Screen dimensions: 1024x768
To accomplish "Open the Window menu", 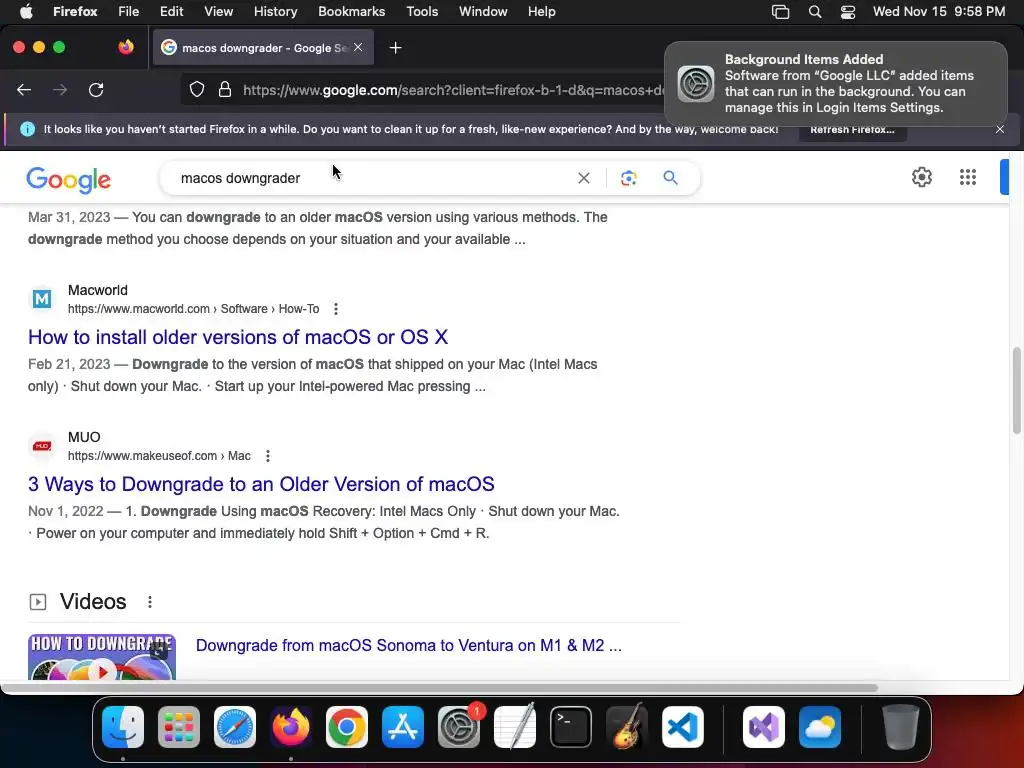I will coord(483,12).
